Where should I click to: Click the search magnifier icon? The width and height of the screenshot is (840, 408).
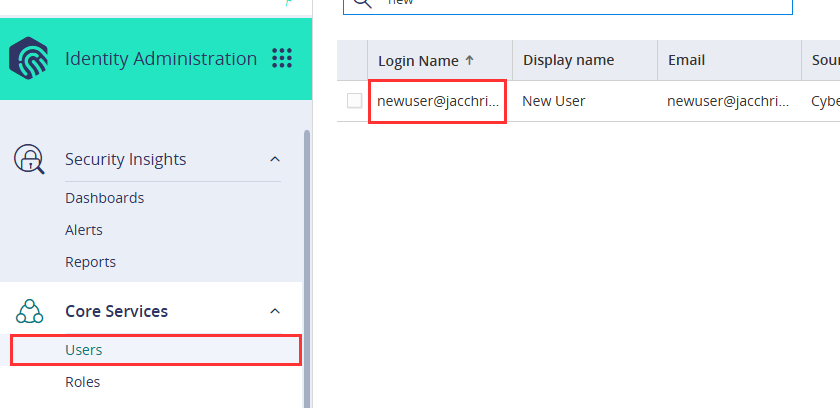coord(360,3)
